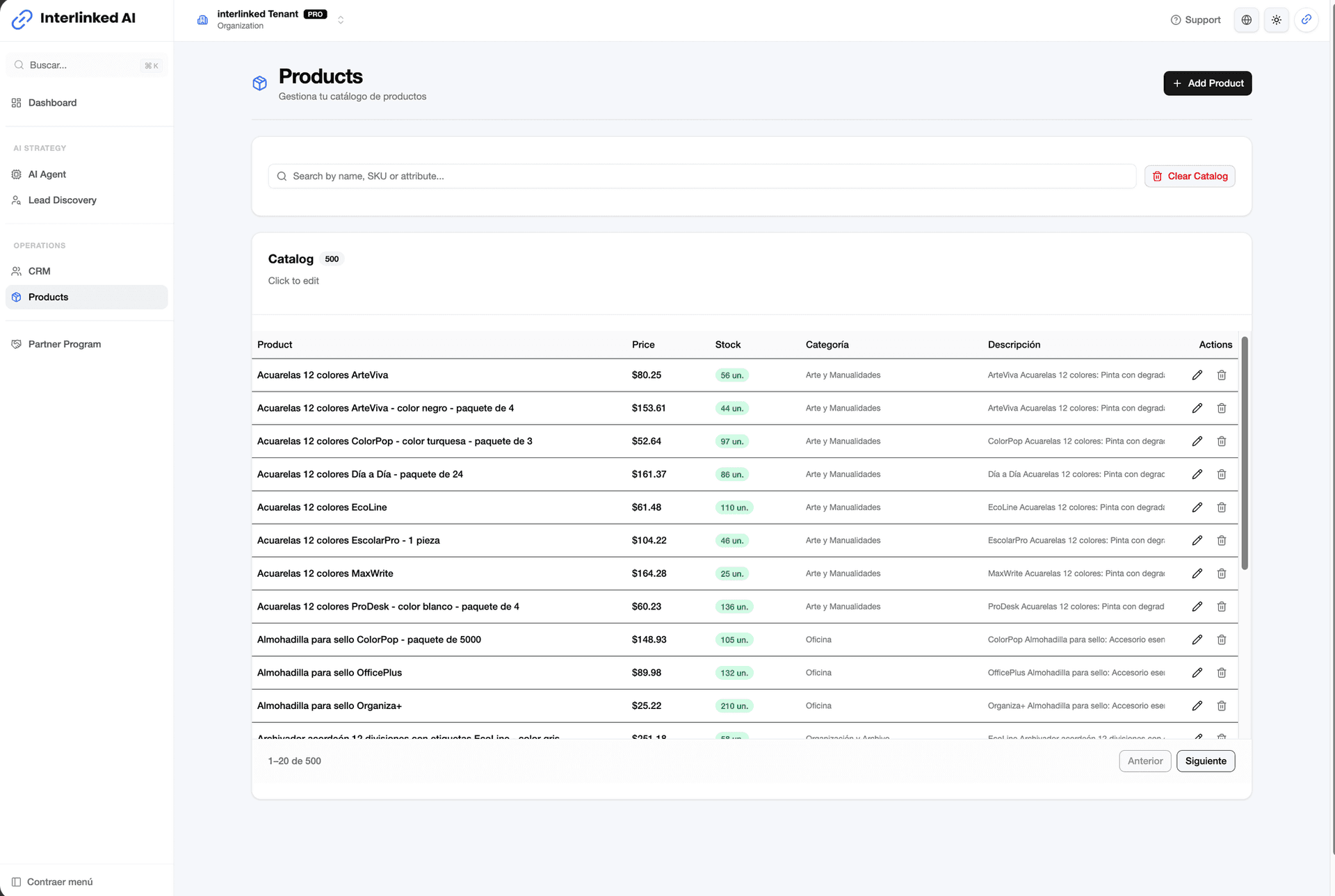This screenshot has width=1335, height=896.
Task: Delete Almohadilla para sello OfficePlus product
Action: click(x=1222, y=672)
